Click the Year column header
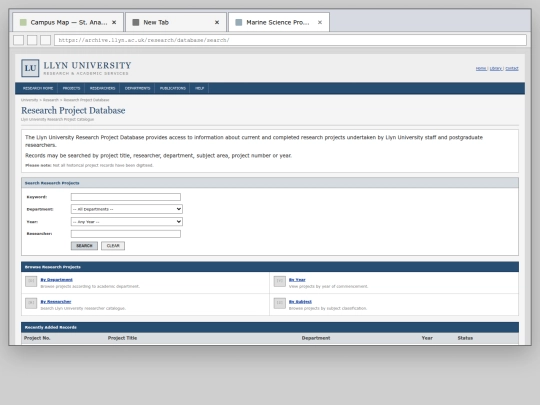This screenshot has height=405, width=540. (427, 338)
